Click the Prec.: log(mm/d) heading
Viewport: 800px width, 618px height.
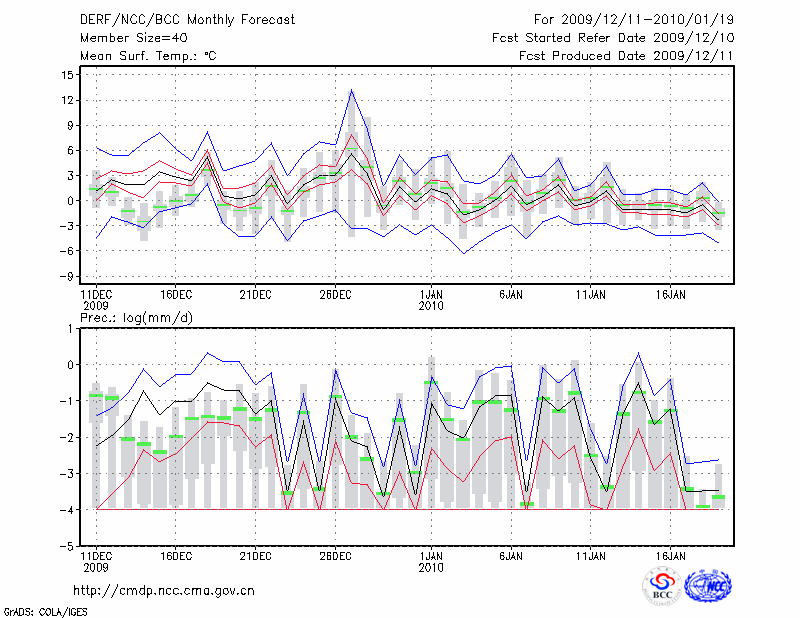pyautogui.click(x=143, y=318)
